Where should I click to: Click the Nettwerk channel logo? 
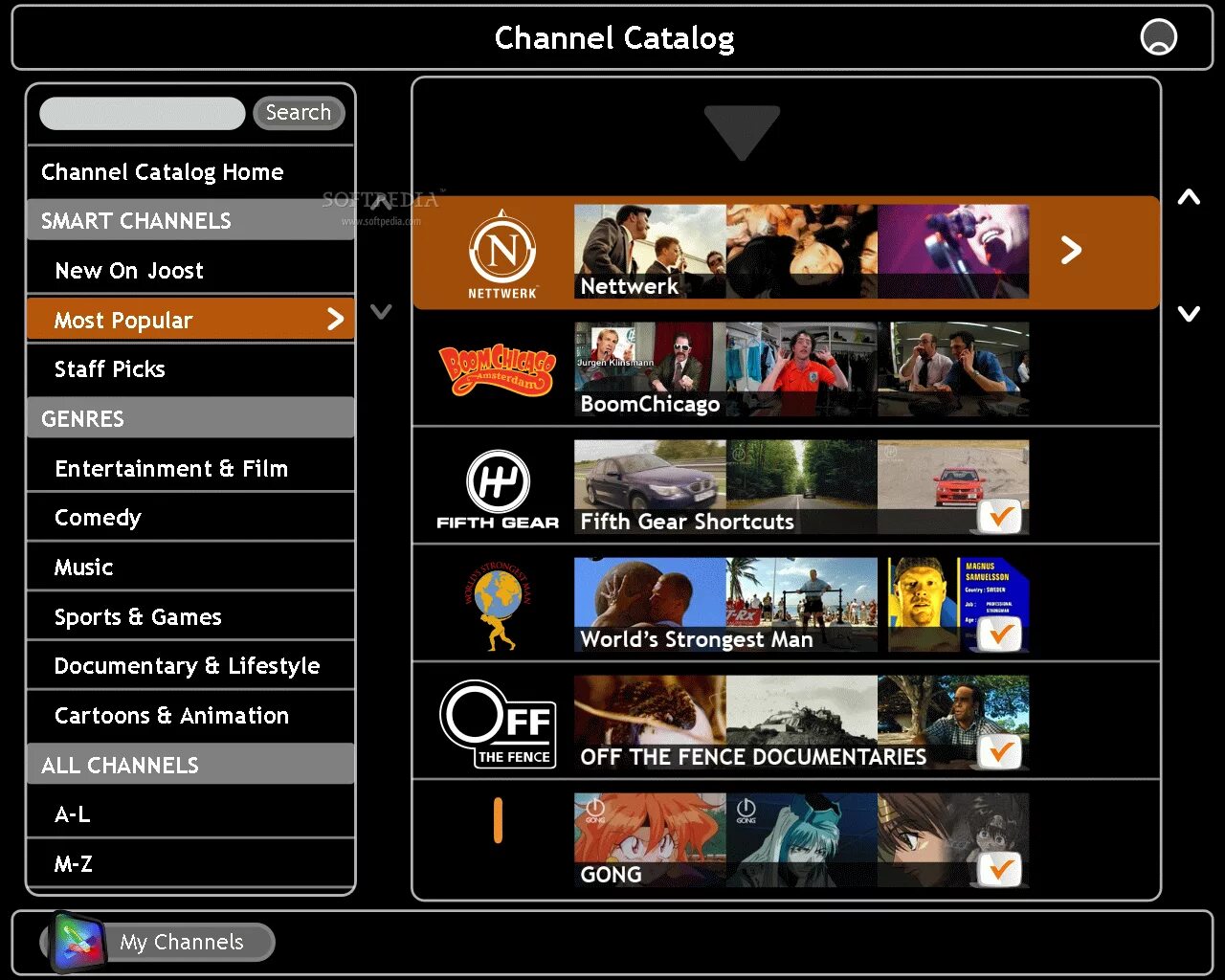(502, 254)
